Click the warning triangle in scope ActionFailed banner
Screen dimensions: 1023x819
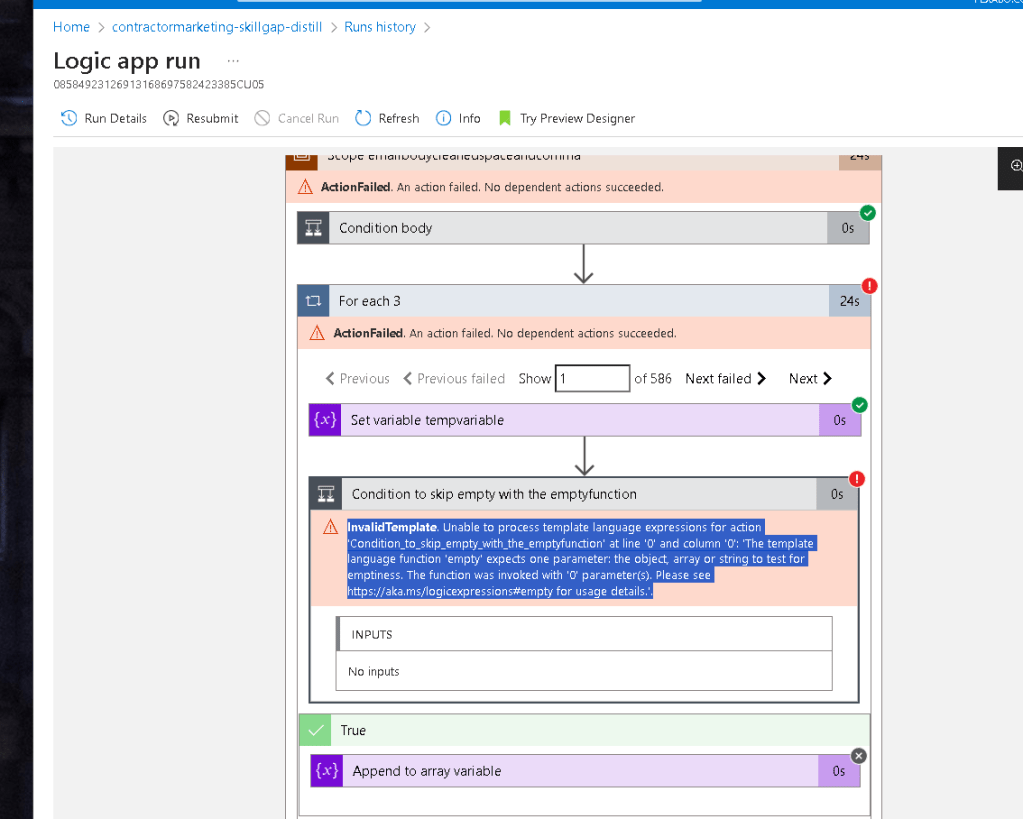tap(305, 187)
